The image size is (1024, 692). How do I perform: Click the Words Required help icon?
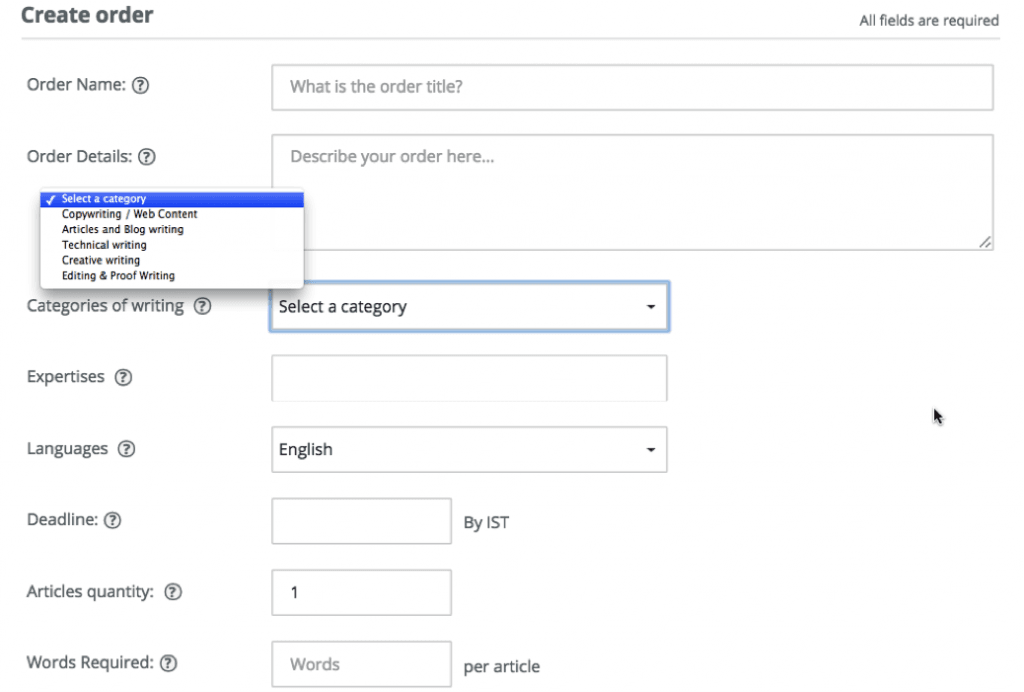pyautogui.click(x=168, y=663)
